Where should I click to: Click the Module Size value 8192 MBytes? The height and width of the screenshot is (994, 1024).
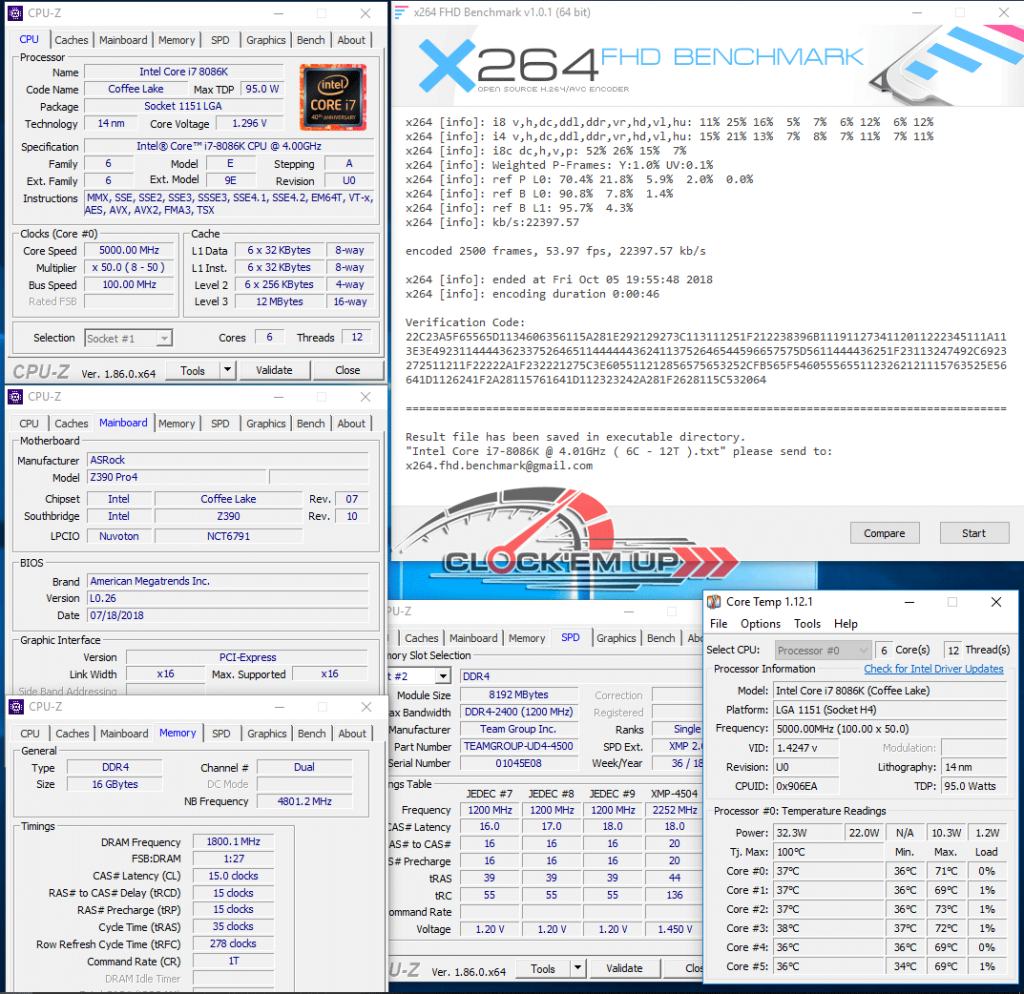[x=519, y=695]
